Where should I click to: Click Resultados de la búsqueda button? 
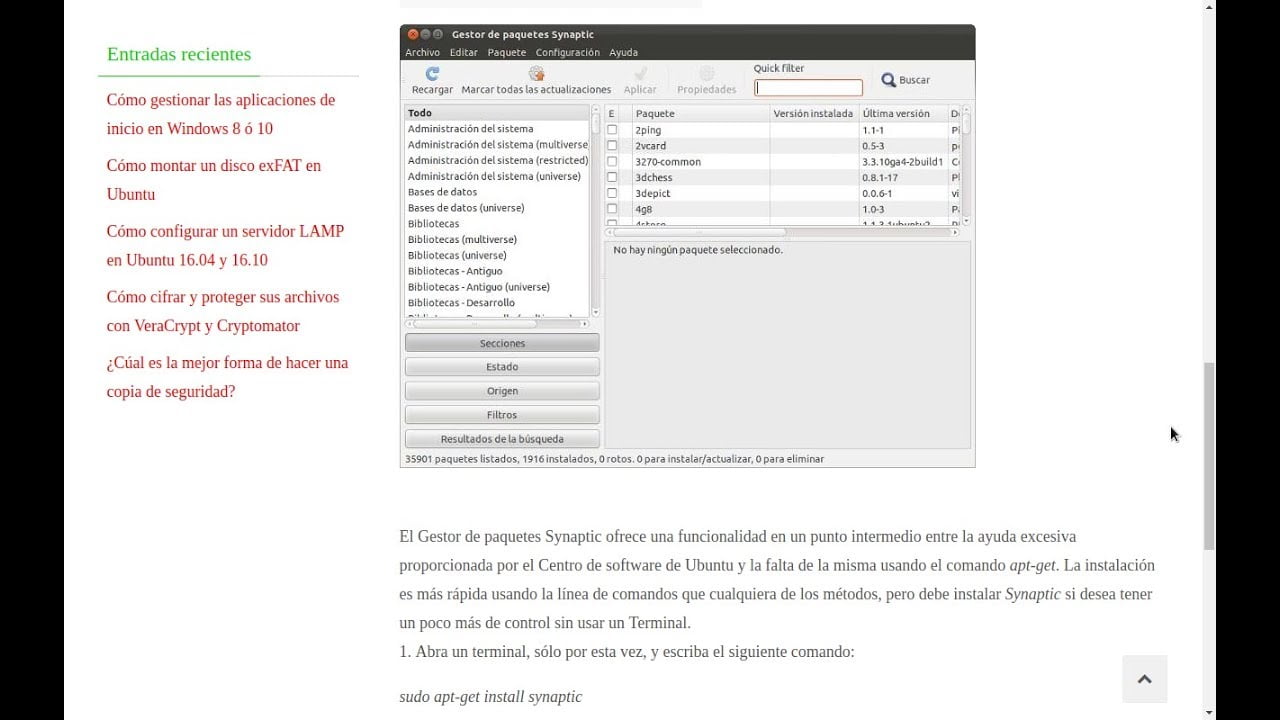click(502, 439)
